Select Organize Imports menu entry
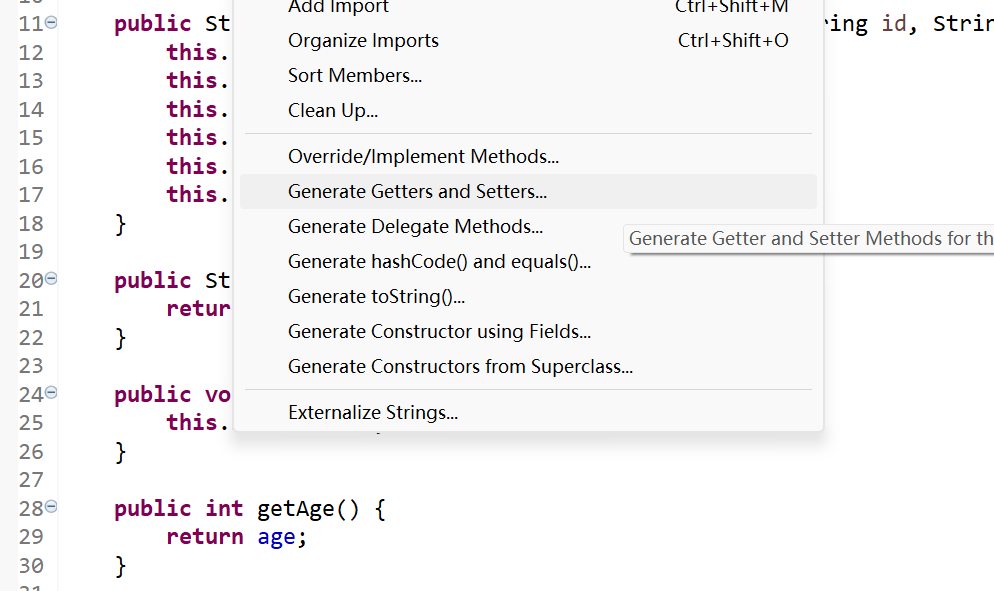The image size is (994, 591). [363, 41]
